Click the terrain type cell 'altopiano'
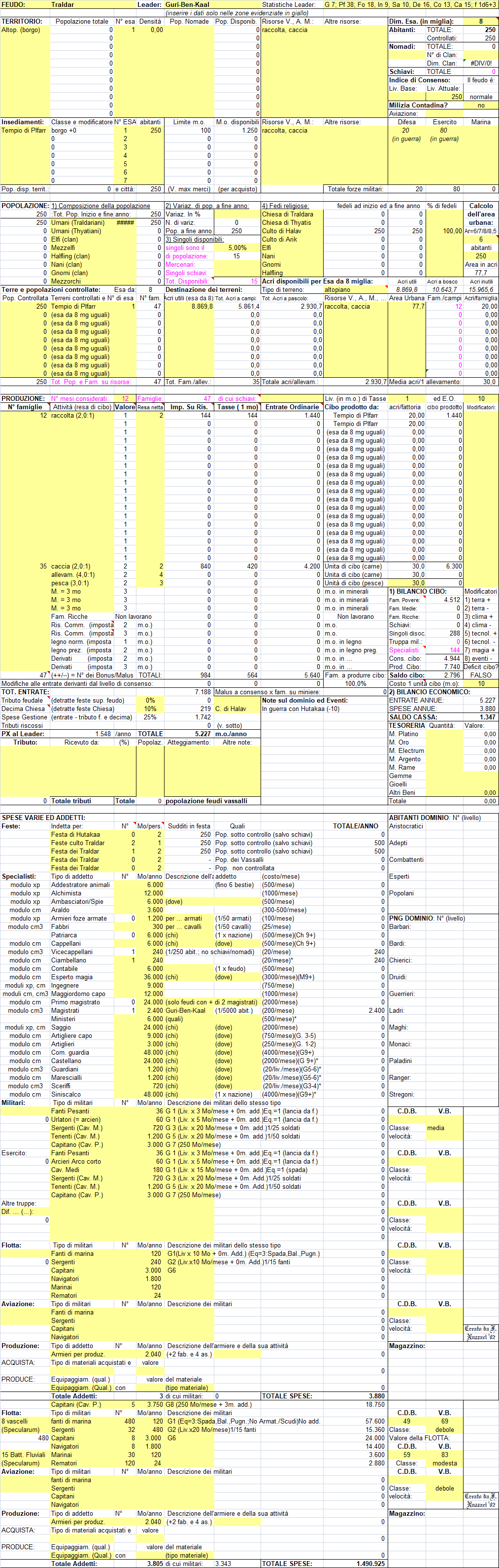This screenshot has width=499, height=1568. [337, 290]
